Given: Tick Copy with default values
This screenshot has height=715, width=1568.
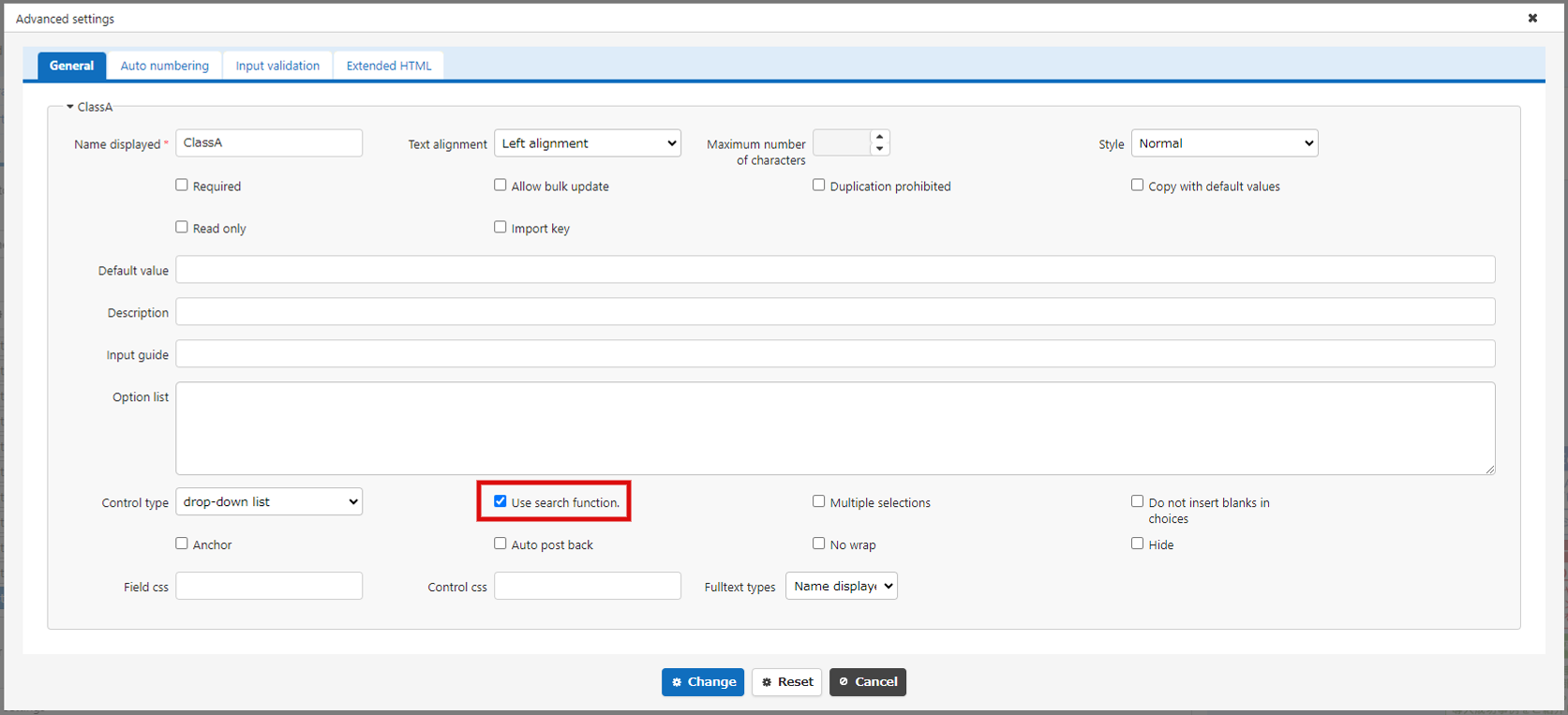Looking at the screenshot, I should pyautogui.click(x=1138, y=186).
